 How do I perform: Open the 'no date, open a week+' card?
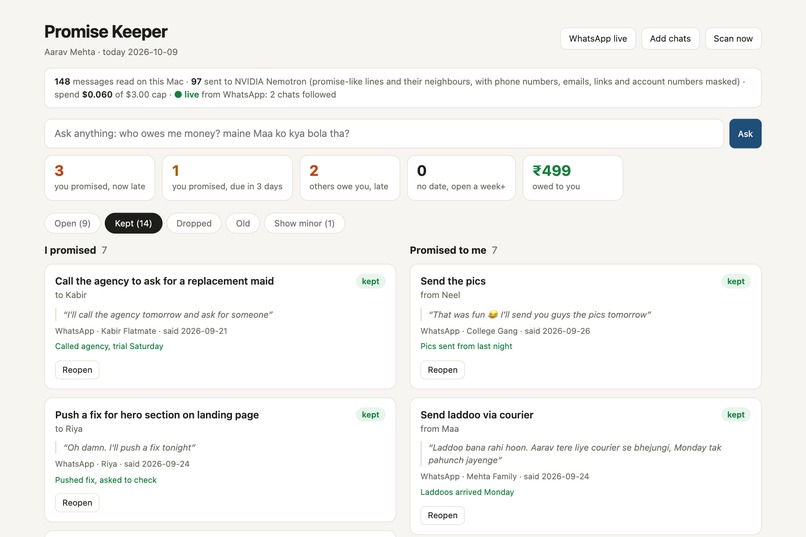(x=461, y=178)
